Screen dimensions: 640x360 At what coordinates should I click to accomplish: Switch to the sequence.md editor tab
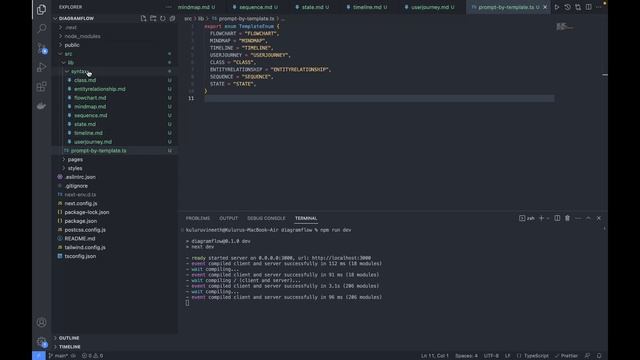coord(256,7)
